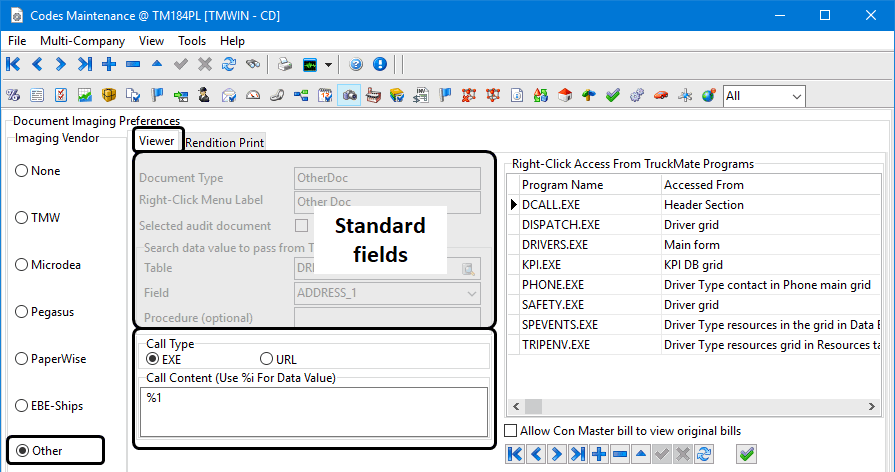Screen dimensions: 895x472
Task: Switch to the Rendition Print tab
Action: (225, 142)
